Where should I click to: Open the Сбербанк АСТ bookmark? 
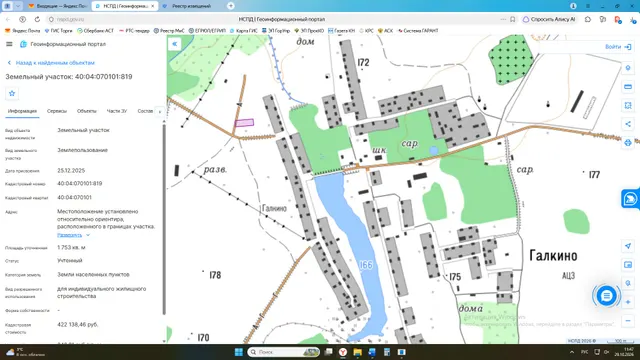click(96, 31)
